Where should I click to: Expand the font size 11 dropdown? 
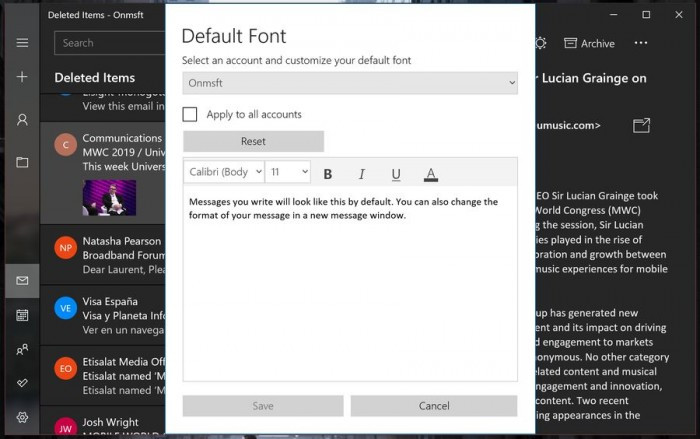pos(288,172)
